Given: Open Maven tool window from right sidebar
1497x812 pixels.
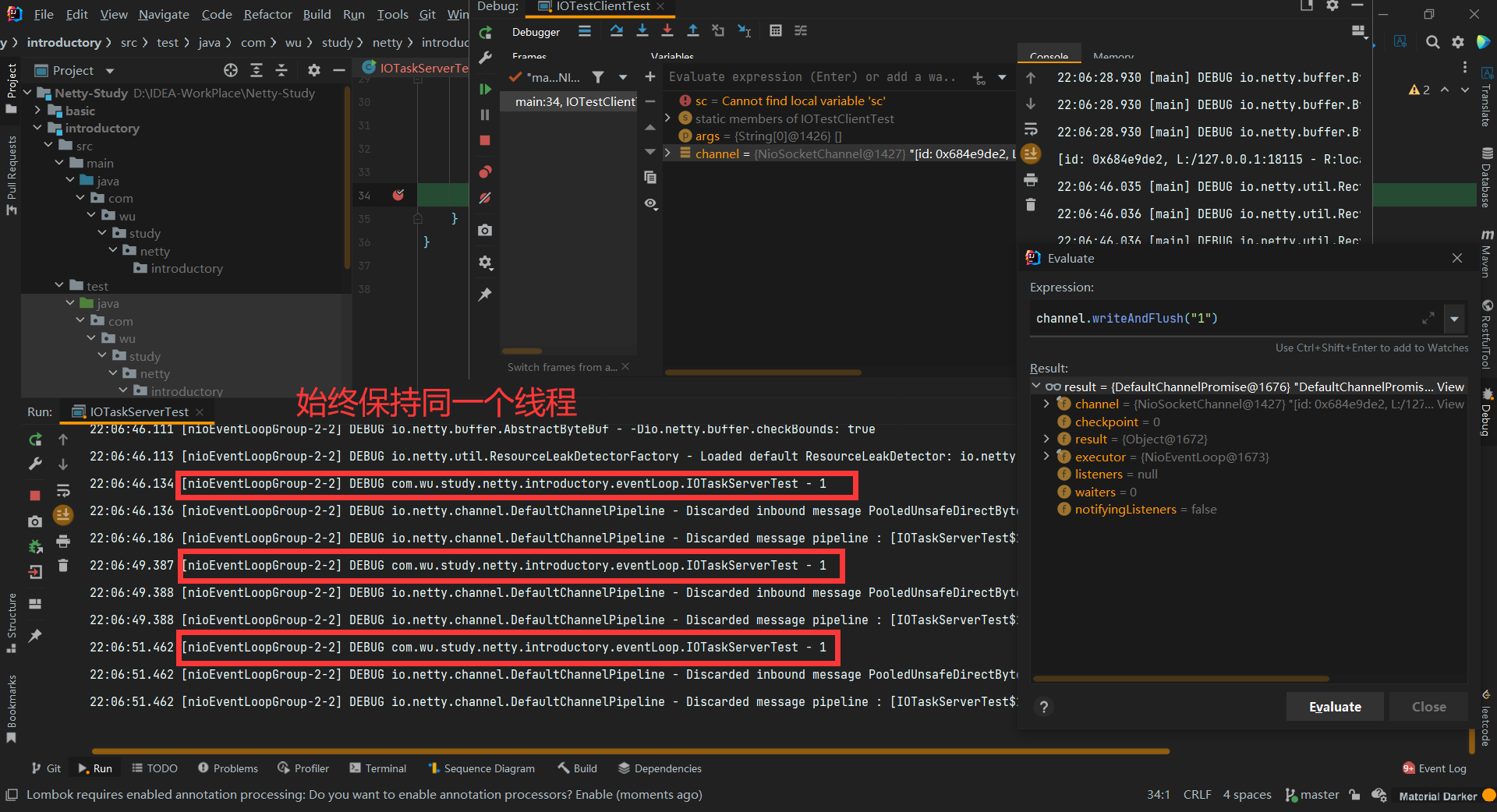Looking at the screenshot, I should pyautogui.click(x=1487, y=253).
